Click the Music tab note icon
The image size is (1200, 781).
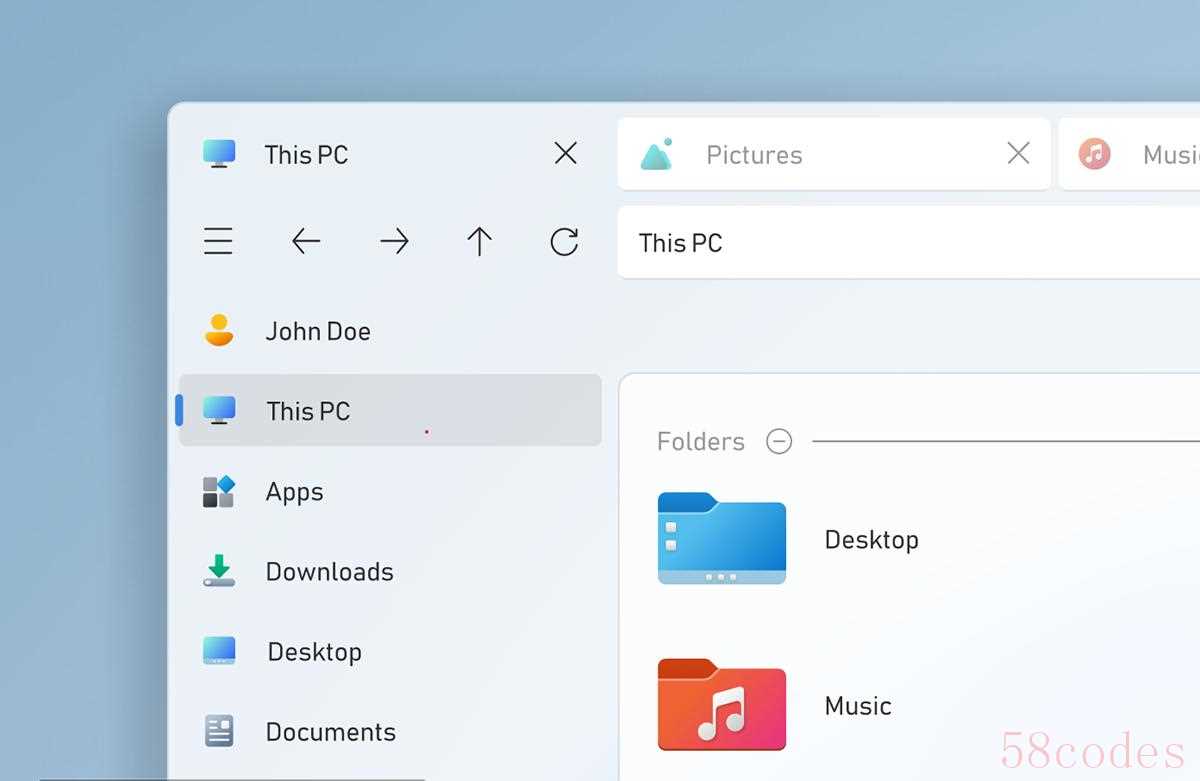1095,154
